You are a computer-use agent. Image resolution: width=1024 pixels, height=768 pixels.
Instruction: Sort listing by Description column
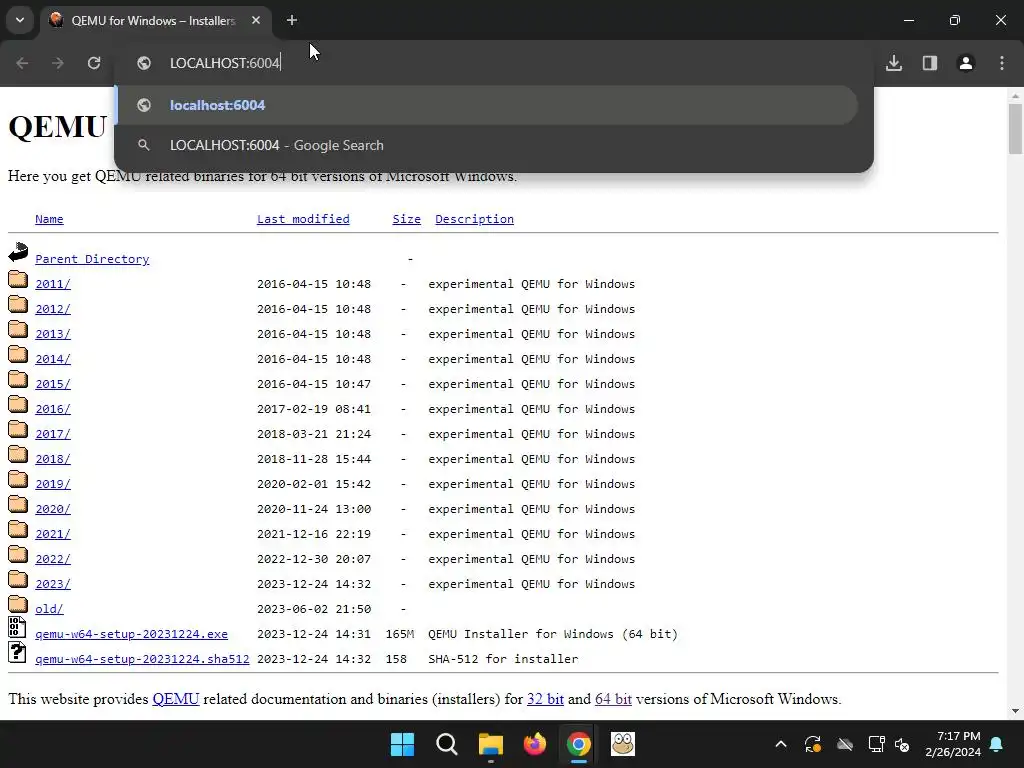pyautogui.click(x=474, y=219)
